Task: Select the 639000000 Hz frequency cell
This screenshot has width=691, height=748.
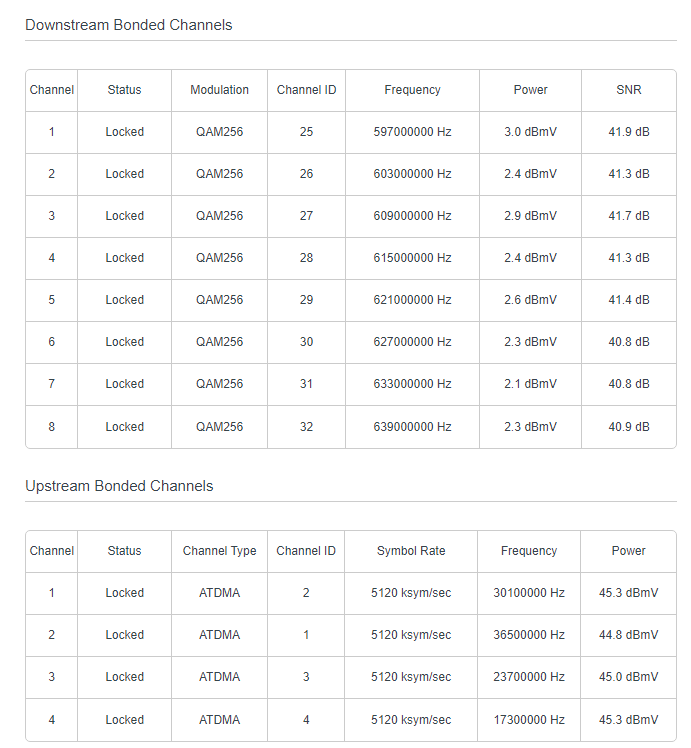Action: (x=412, y=427)
